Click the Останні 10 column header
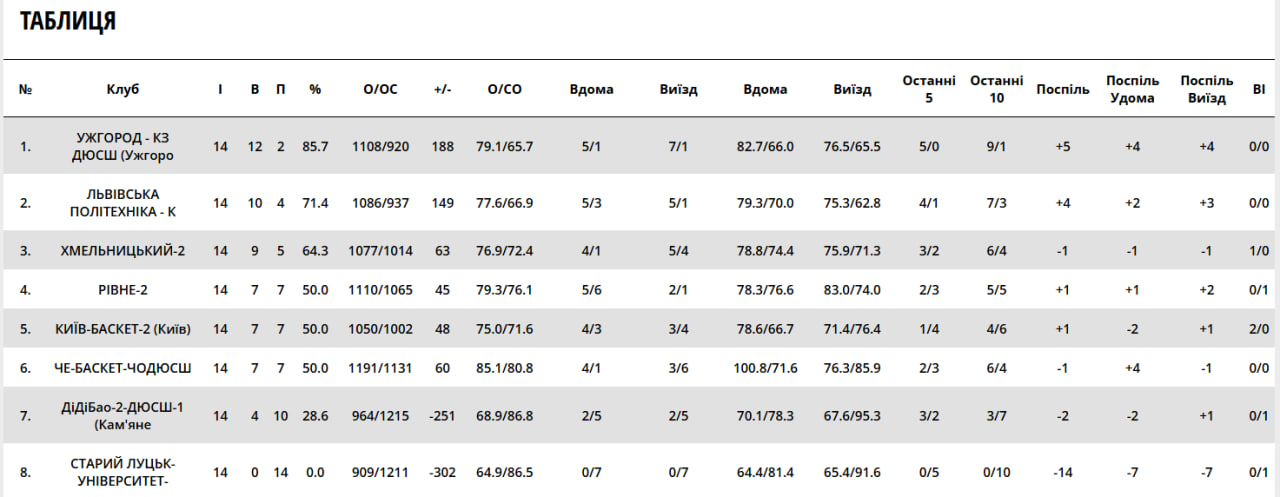 click(x=996, y=89)
